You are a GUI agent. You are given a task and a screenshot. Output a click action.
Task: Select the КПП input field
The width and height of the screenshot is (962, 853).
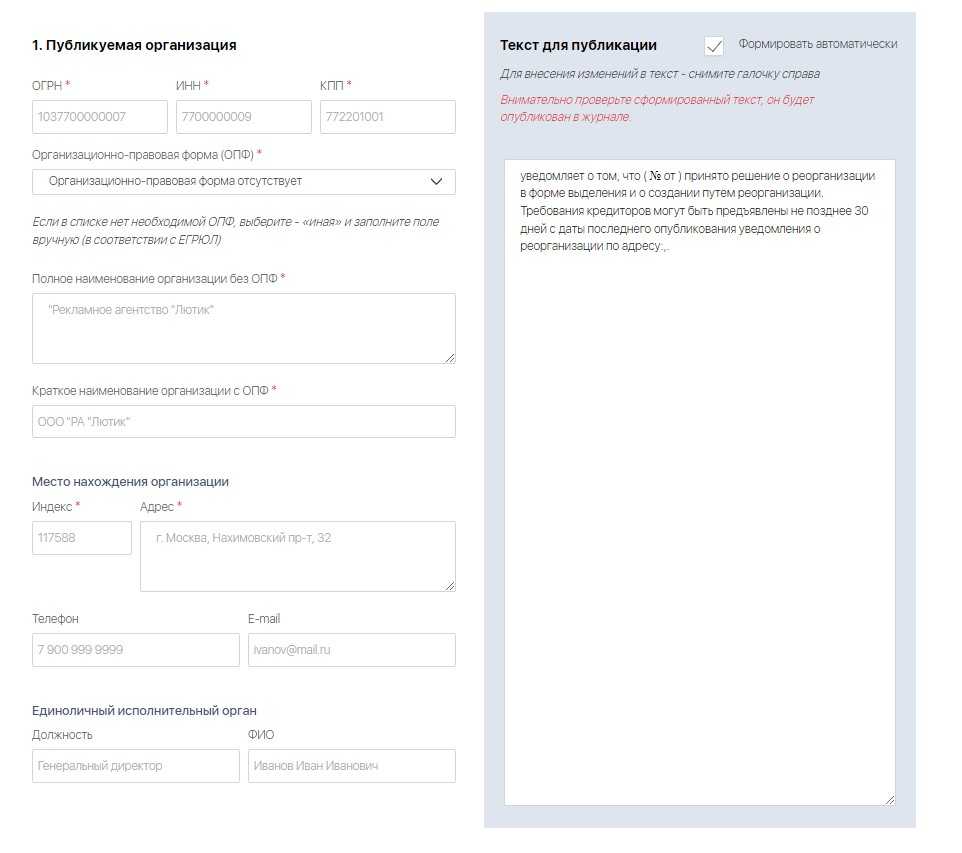point(387,117)
